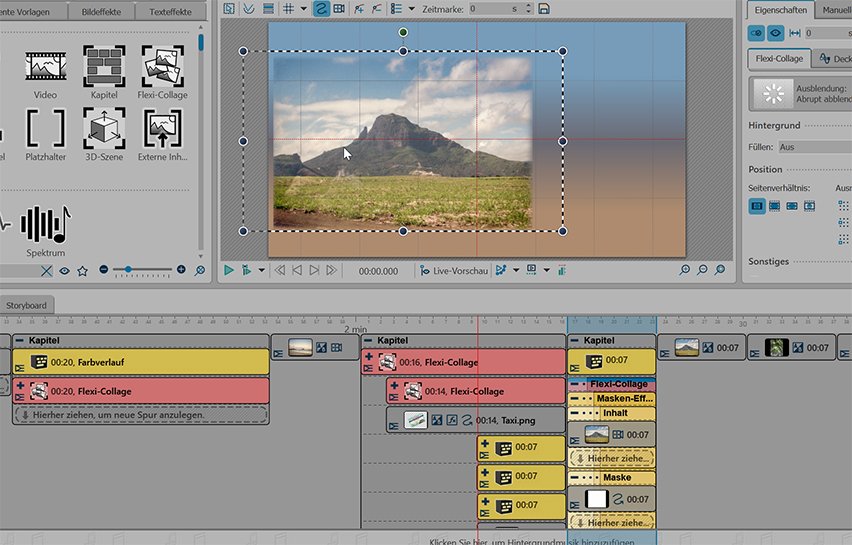Click the save icon beside Zeitmarke field
Viewport: 852px width, 545px height.
point(544,8)
